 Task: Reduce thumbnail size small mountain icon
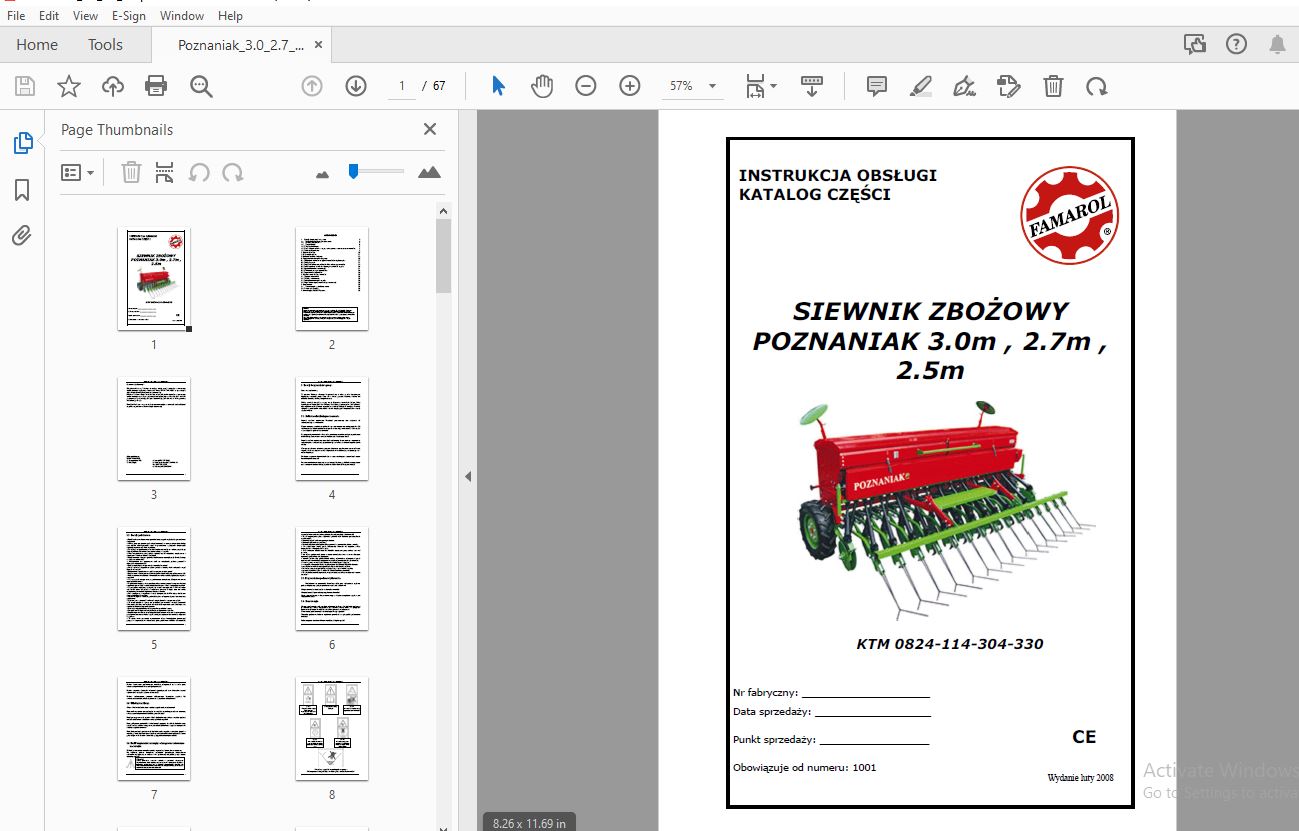coord(322,174)
